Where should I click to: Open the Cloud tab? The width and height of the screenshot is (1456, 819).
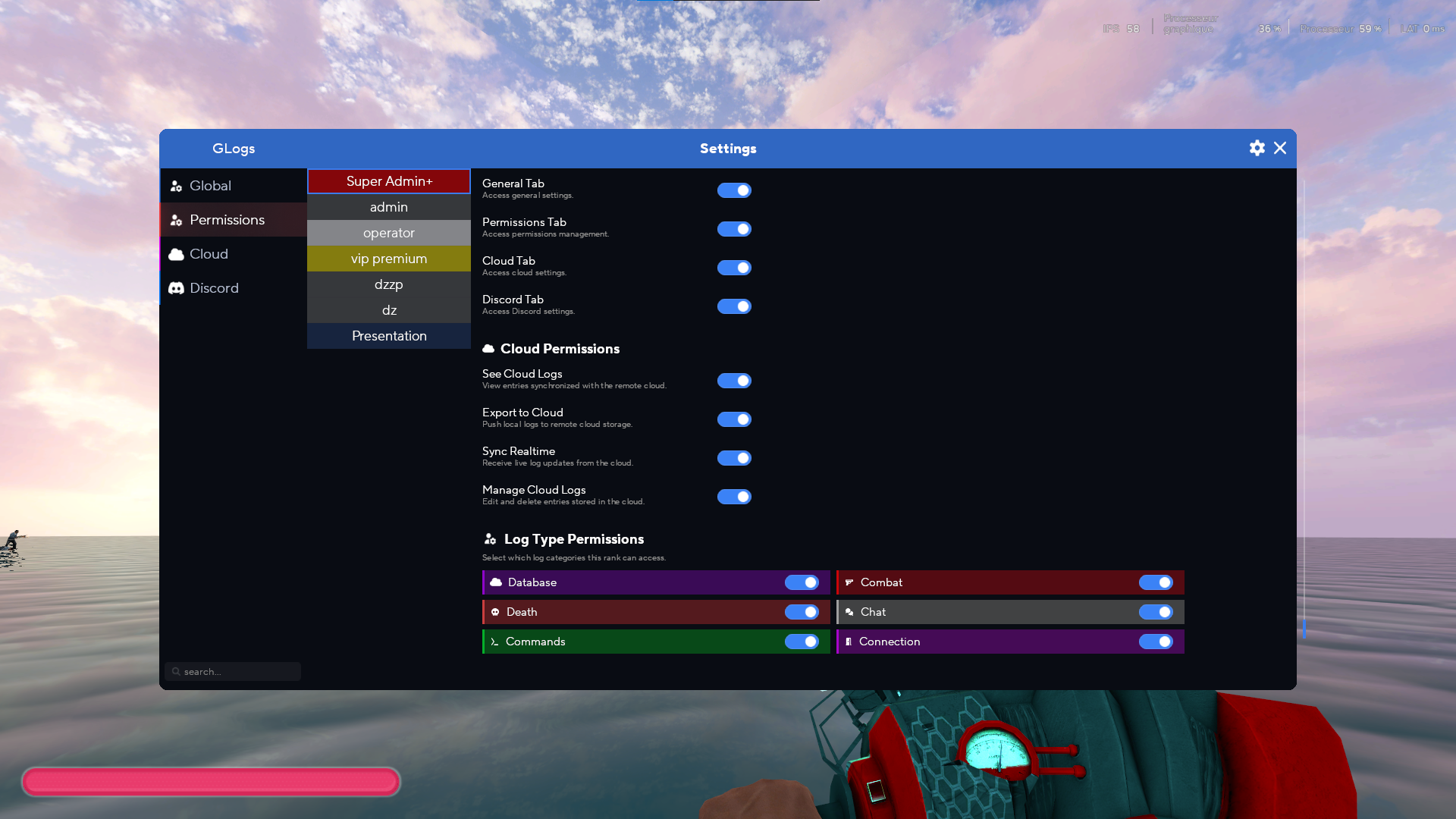(x=234, y=254)
